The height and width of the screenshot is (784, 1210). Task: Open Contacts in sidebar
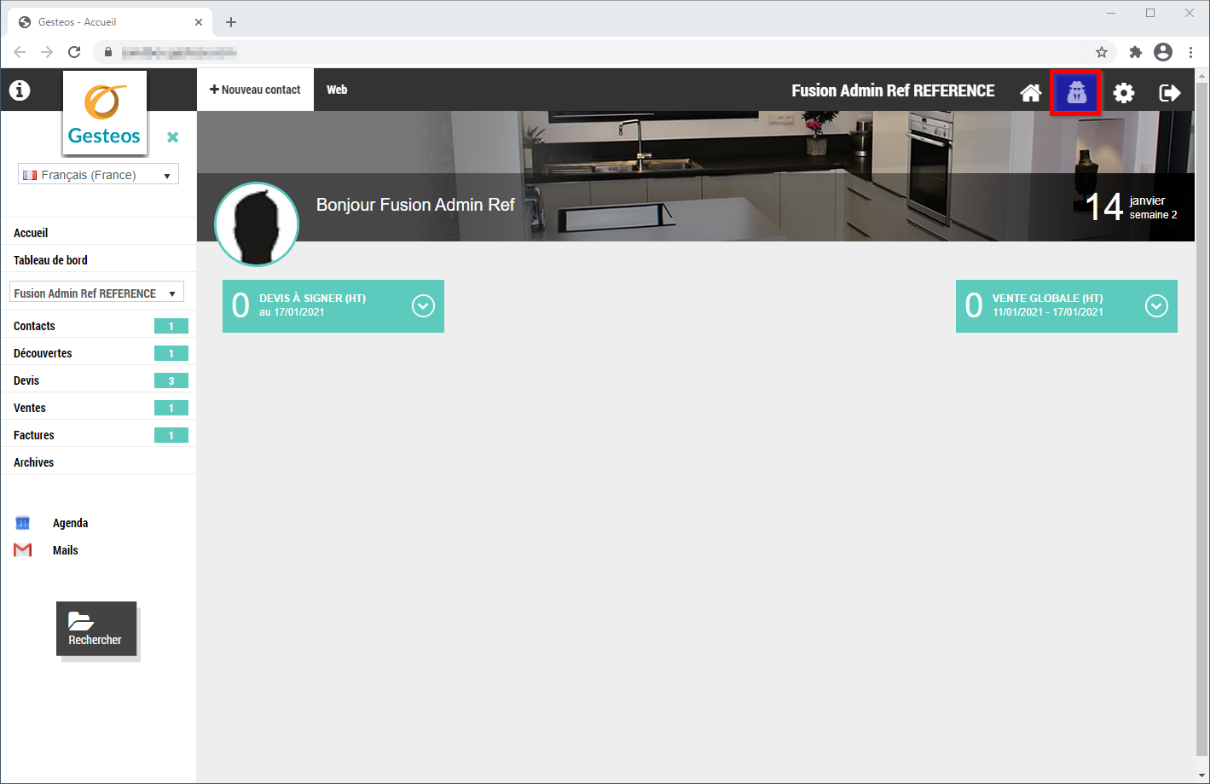coord(35,326)
